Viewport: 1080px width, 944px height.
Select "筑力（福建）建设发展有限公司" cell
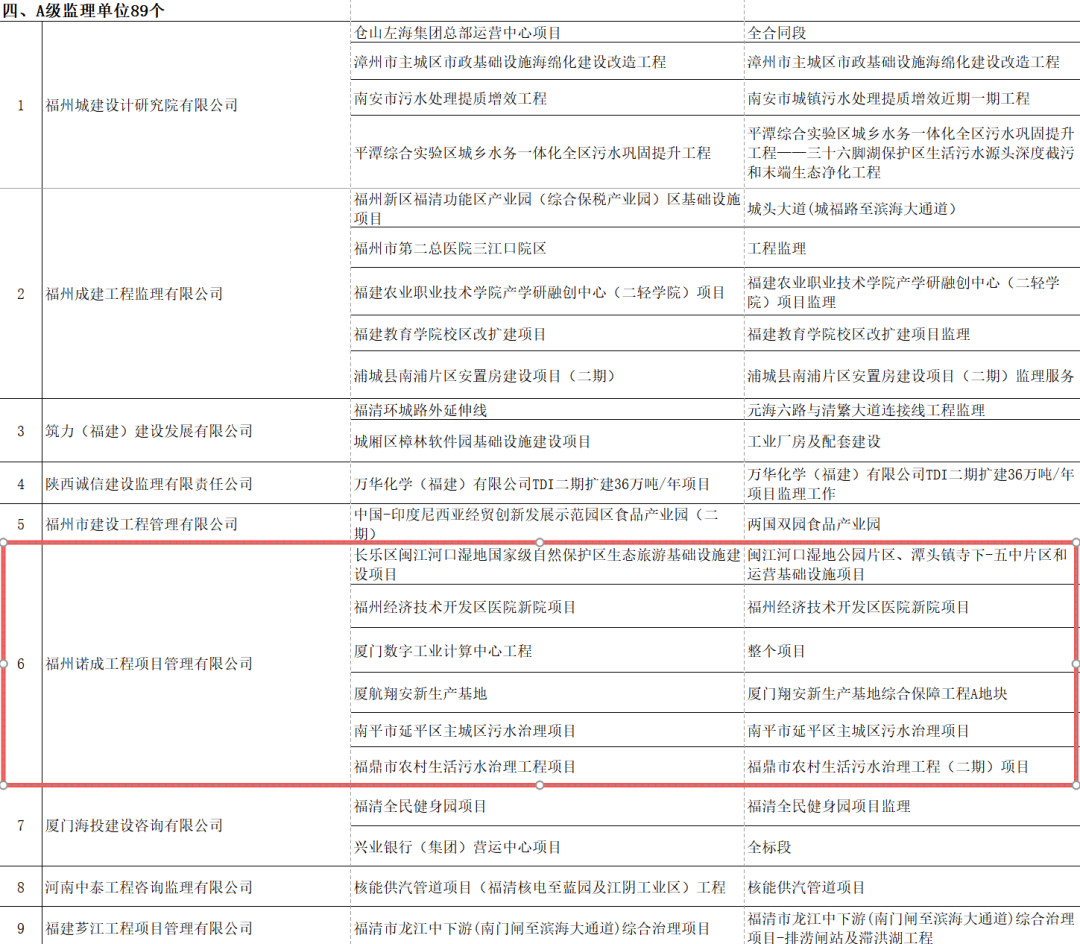coord(148,431)
